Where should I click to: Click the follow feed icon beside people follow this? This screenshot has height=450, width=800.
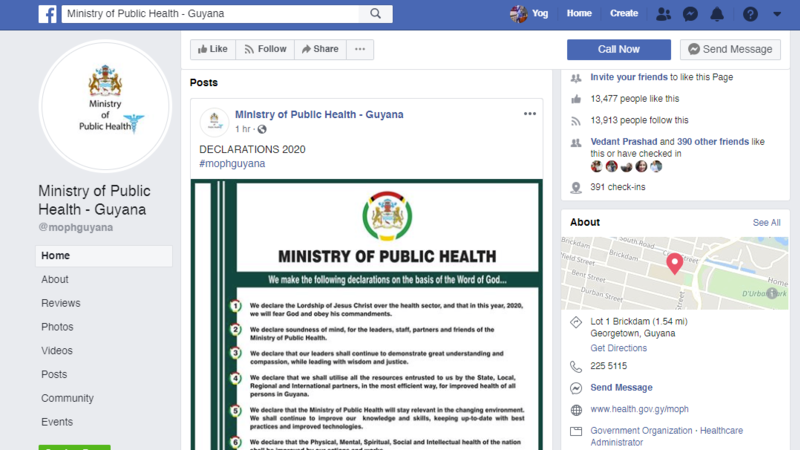[x=576, y=121]
